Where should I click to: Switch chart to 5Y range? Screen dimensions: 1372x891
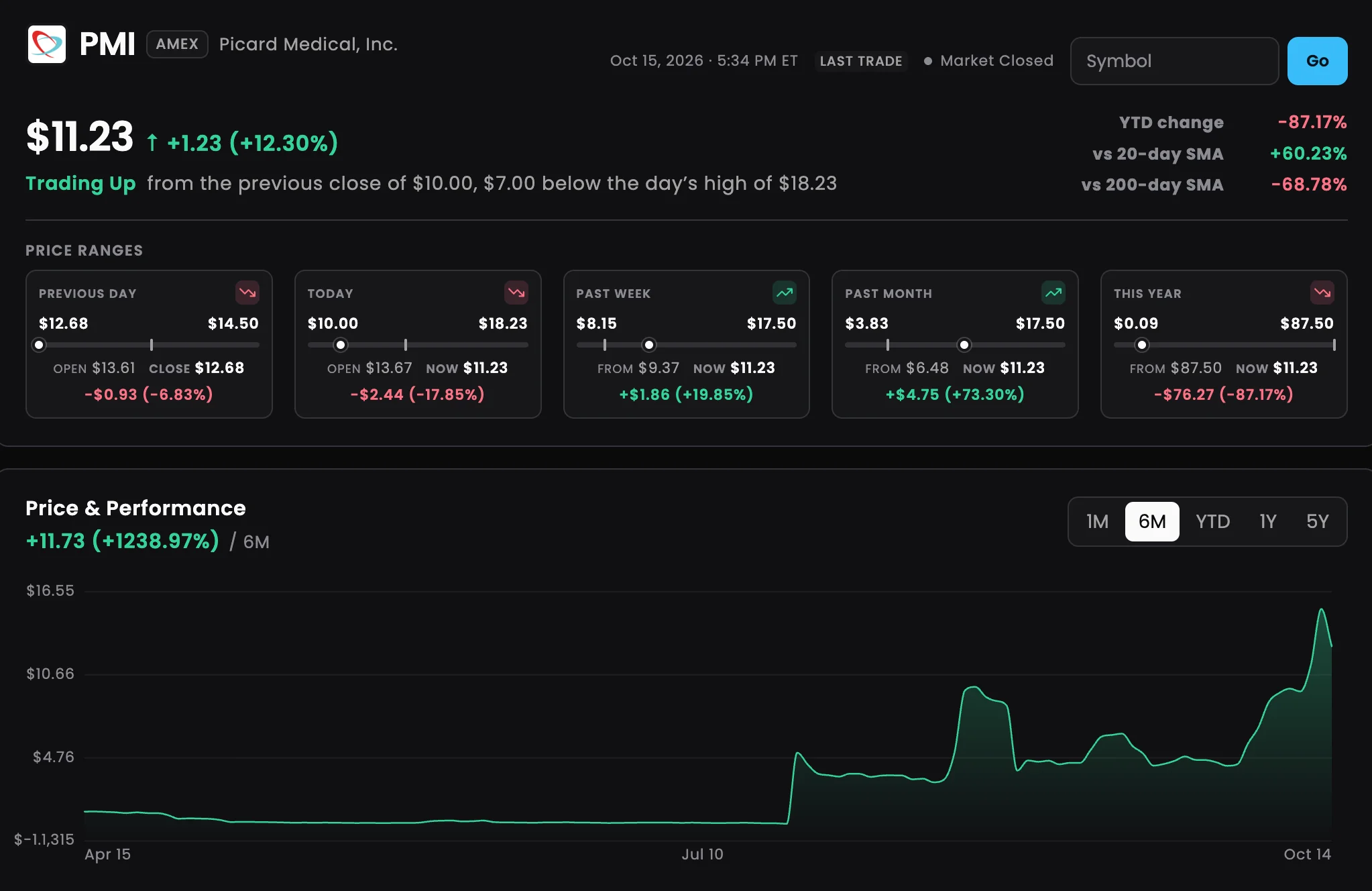click(x=1317, y=521)
